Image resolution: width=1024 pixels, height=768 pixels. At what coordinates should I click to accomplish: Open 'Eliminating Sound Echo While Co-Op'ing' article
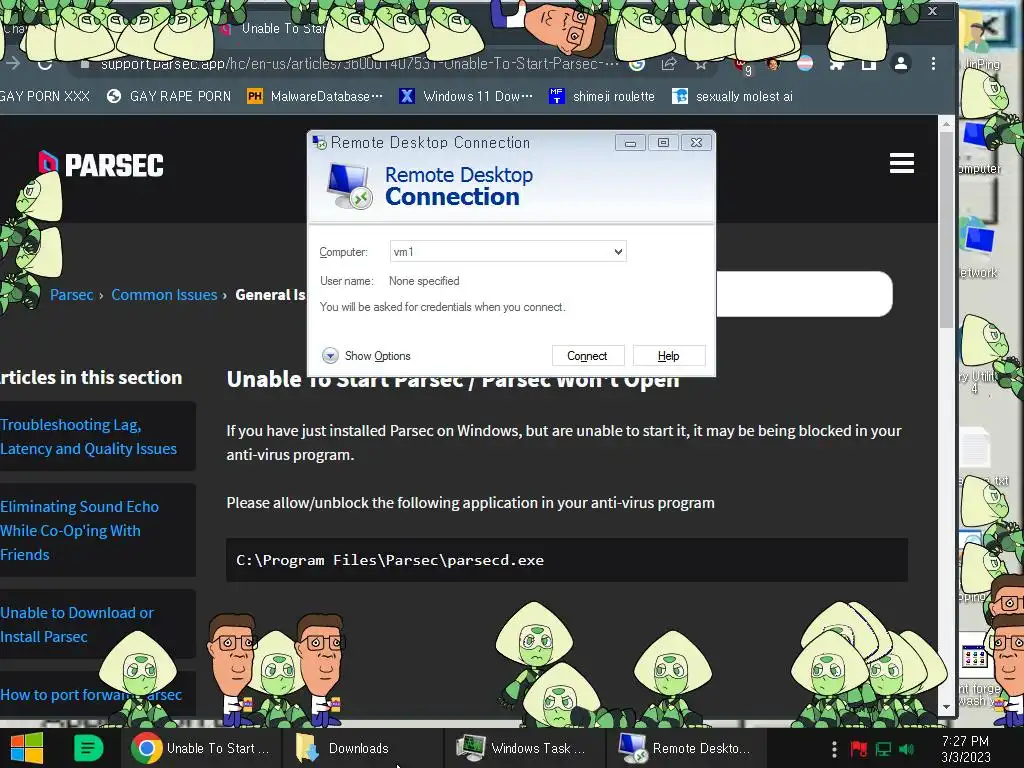(x=80, y=530)
